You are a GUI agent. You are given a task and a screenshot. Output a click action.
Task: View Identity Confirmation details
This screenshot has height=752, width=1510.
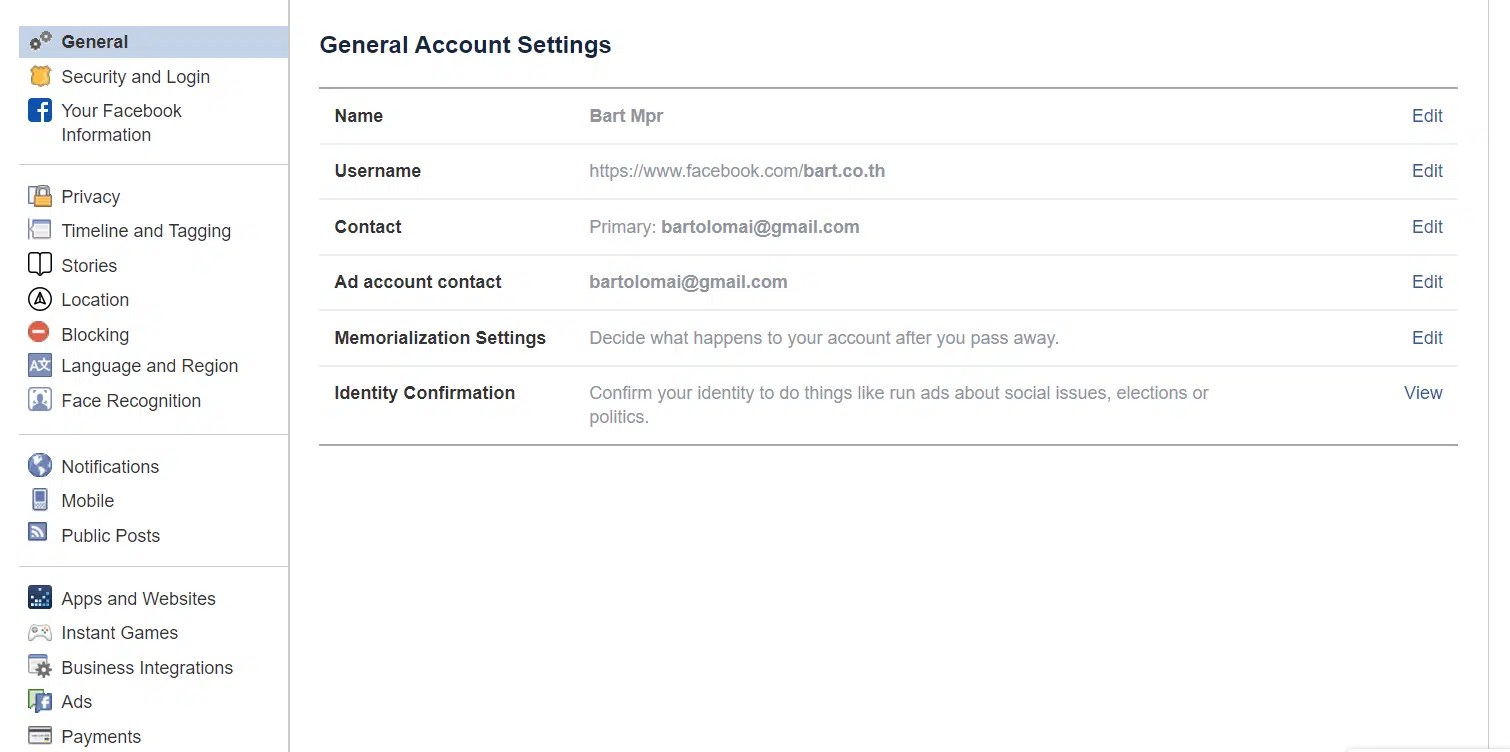[x=1423, y=393]
